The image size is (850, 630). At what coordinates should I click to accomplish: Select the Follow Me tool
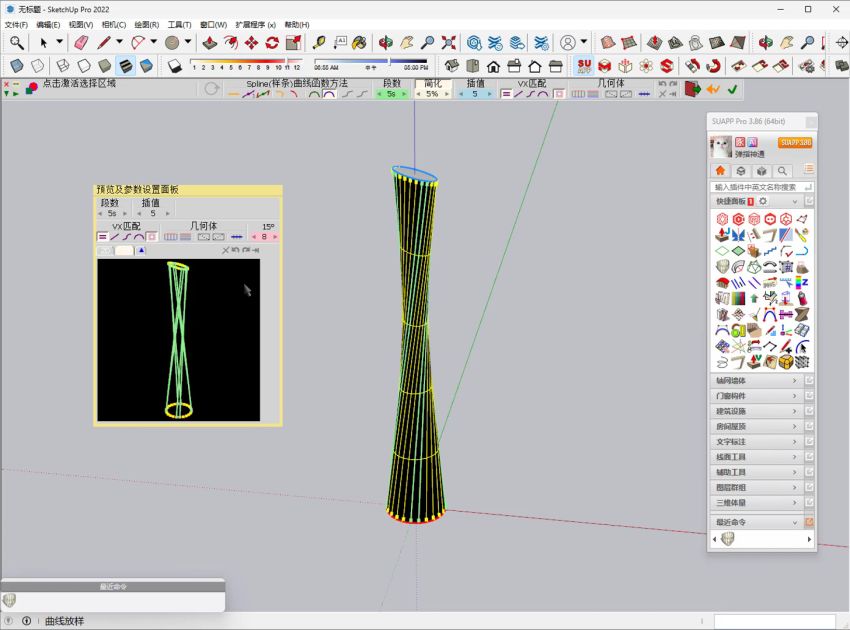click(230, 42)
